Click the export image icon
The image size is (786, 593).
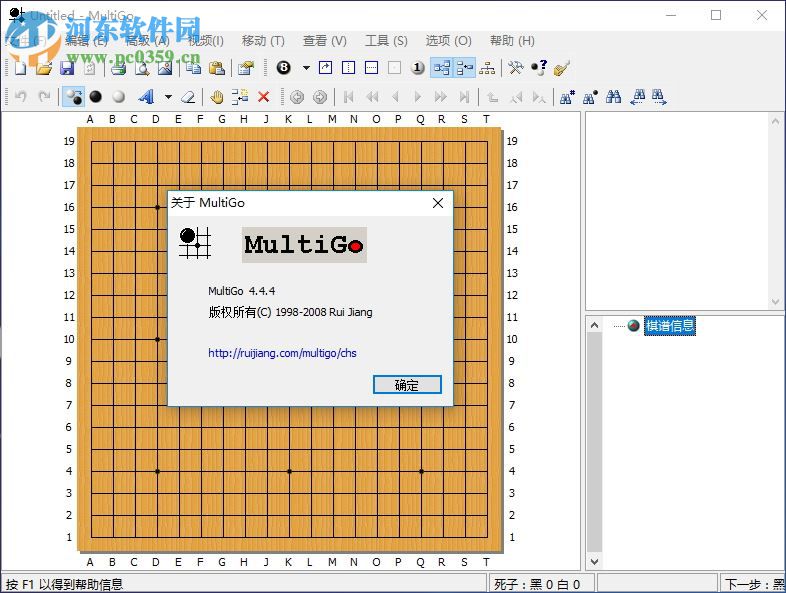165,68
